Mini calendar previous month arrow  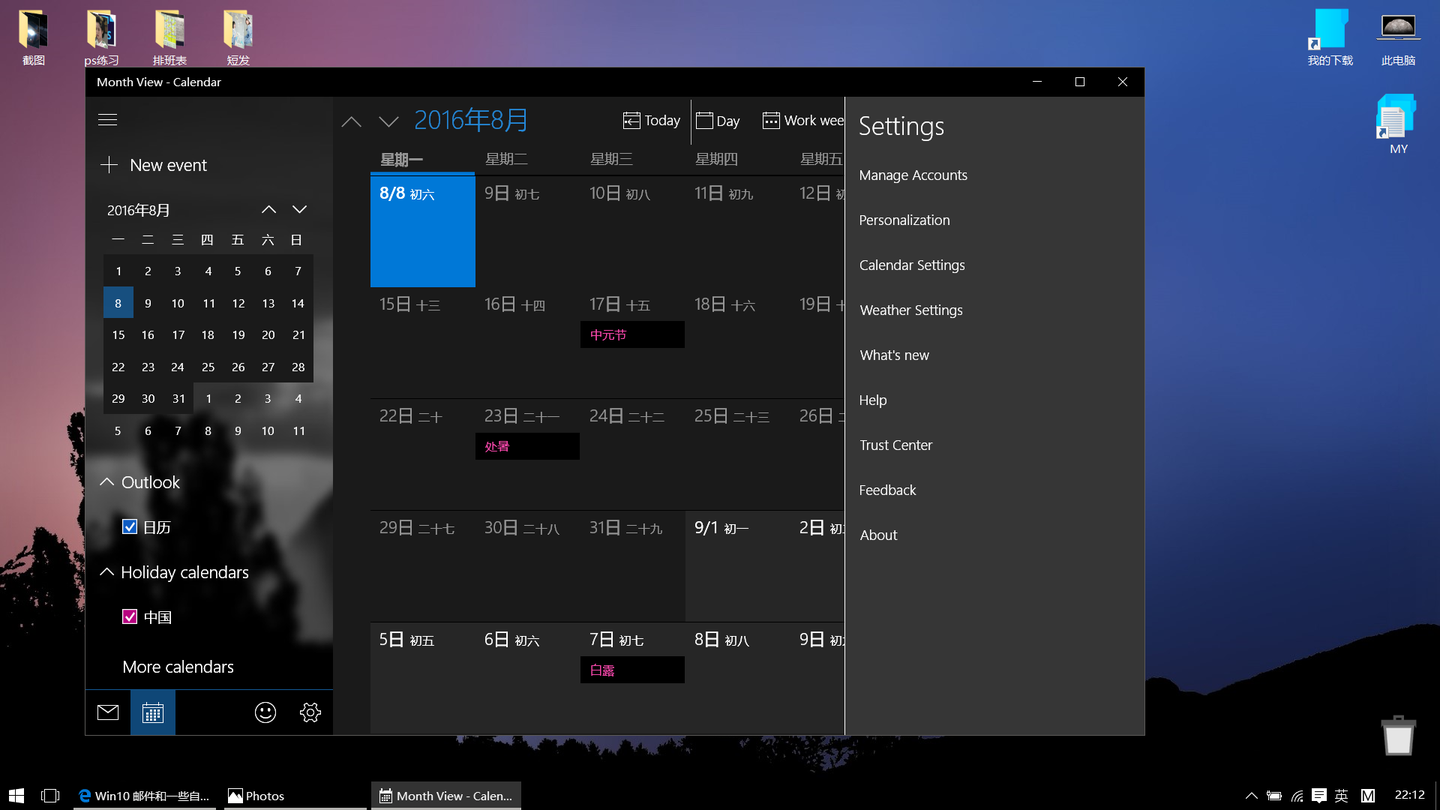pos(269,209)
